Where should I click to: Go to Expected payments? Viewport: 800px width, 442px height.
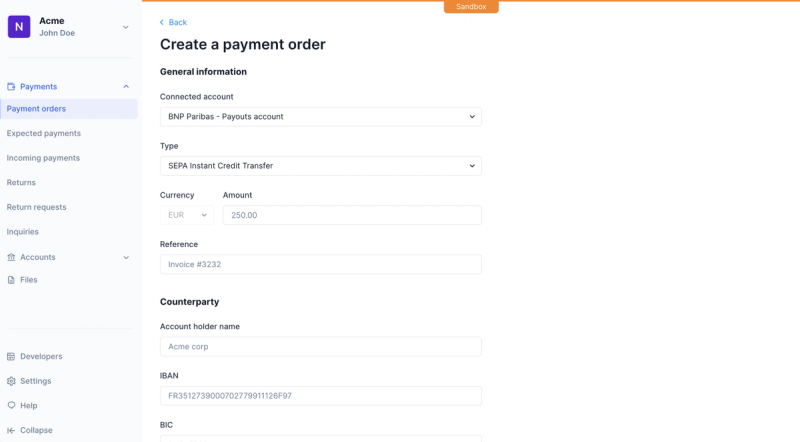pos(44,133)
